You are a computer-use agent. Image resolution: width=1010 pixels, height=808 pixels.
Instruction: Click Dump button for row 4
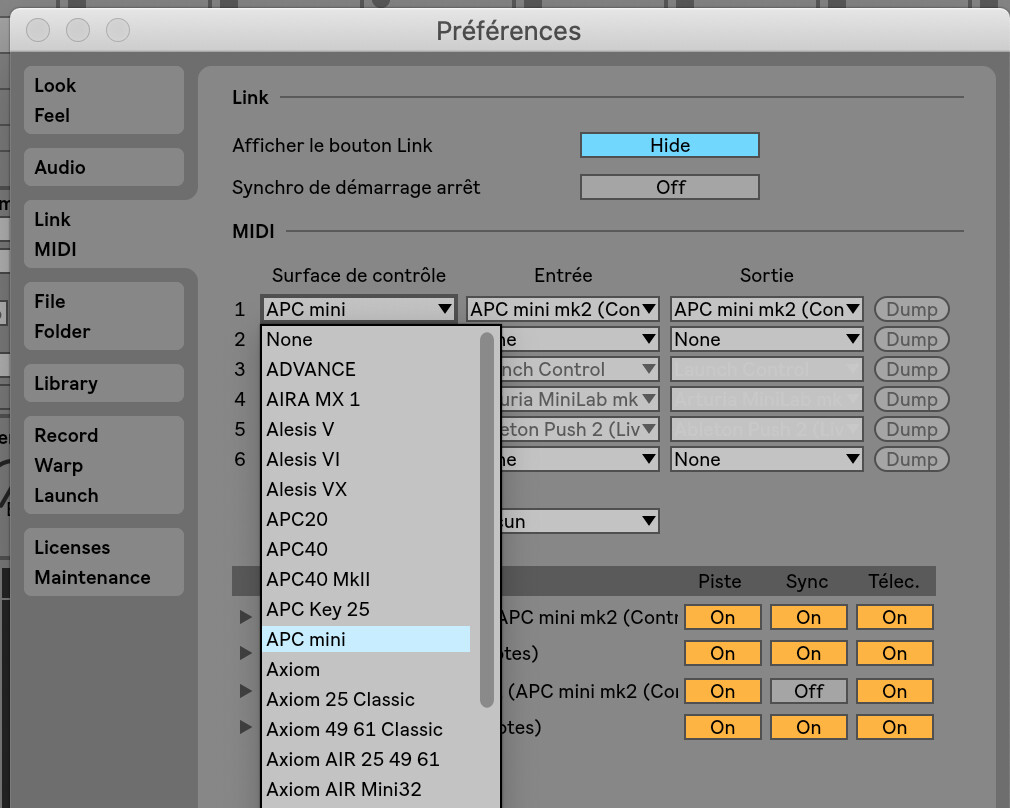911,399
